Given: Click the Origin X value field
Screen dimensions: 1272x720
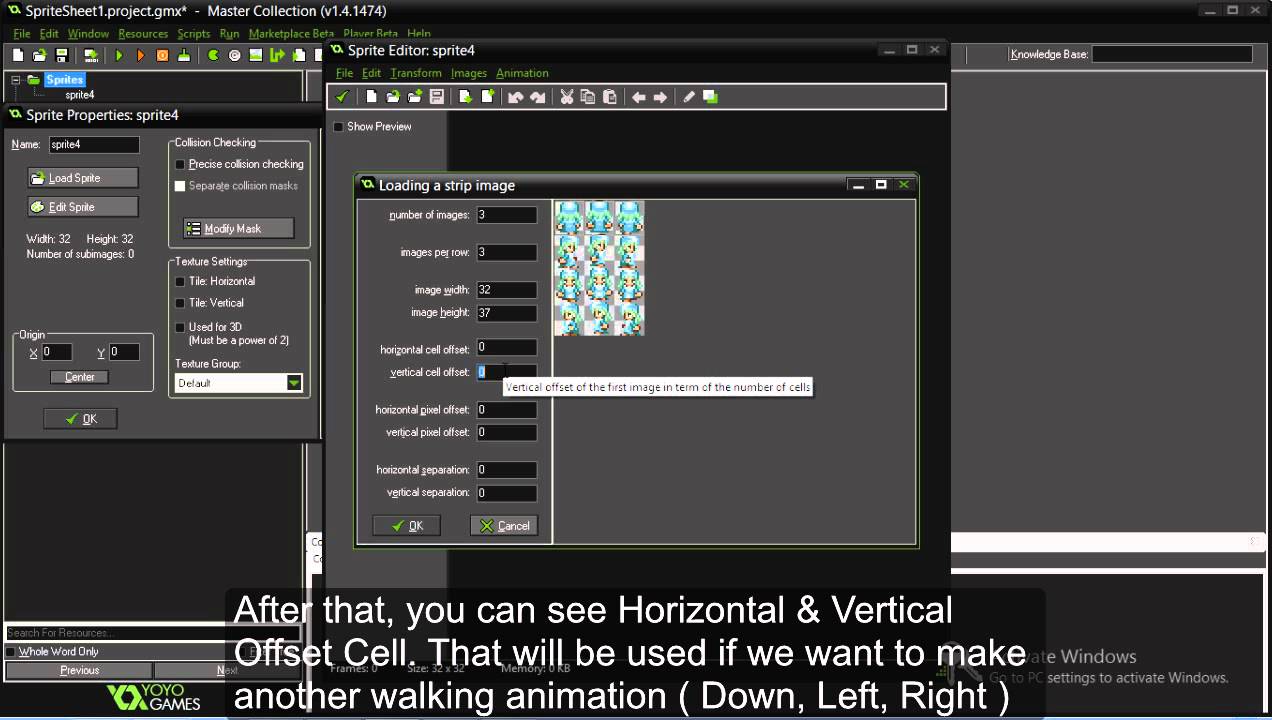Looking at the screenshot, I should (x=57, y=352).
